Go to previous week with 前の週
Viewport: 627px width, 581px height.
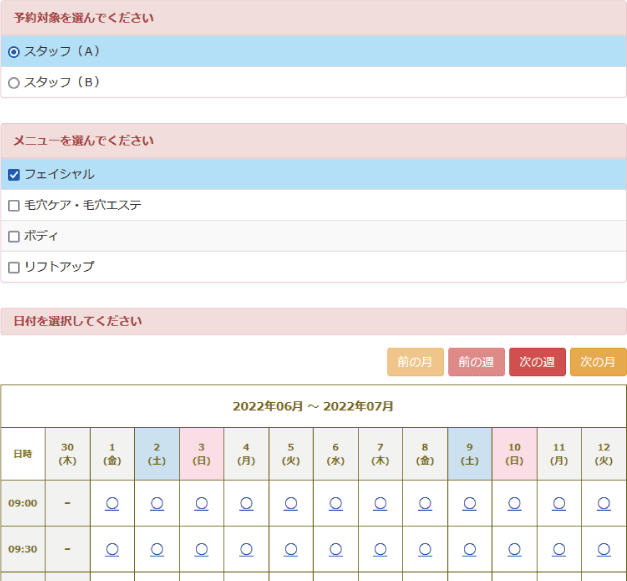[476, 362]
